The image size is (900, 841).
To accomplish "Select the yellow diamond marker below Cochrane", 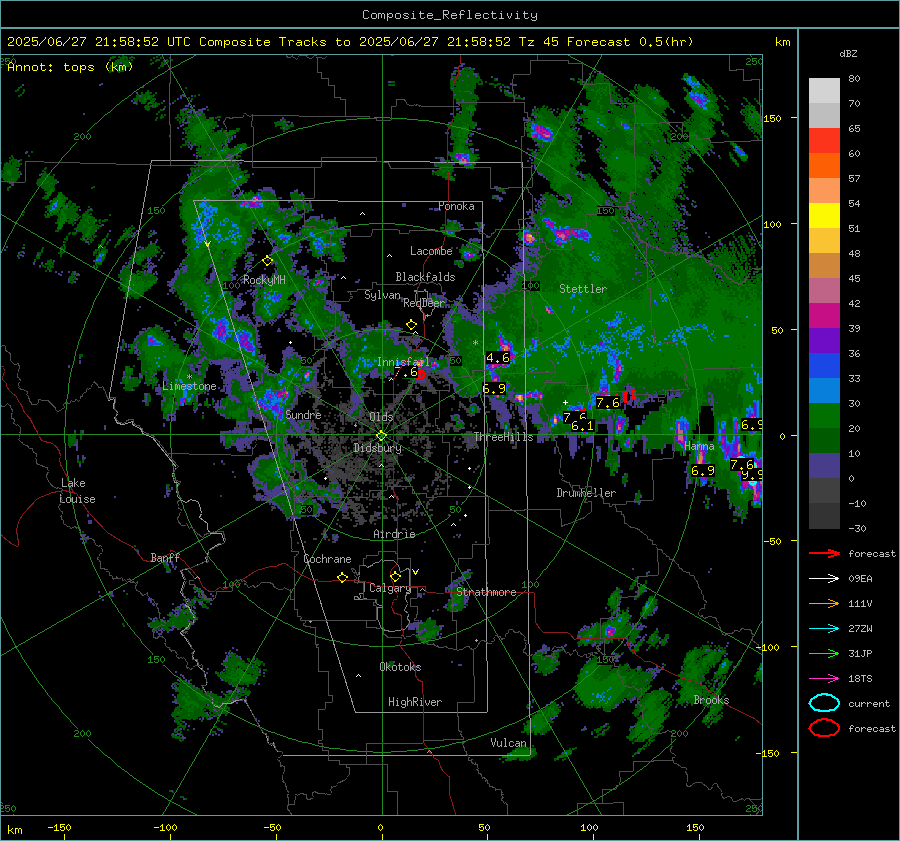I will click(x=342, y=578).
